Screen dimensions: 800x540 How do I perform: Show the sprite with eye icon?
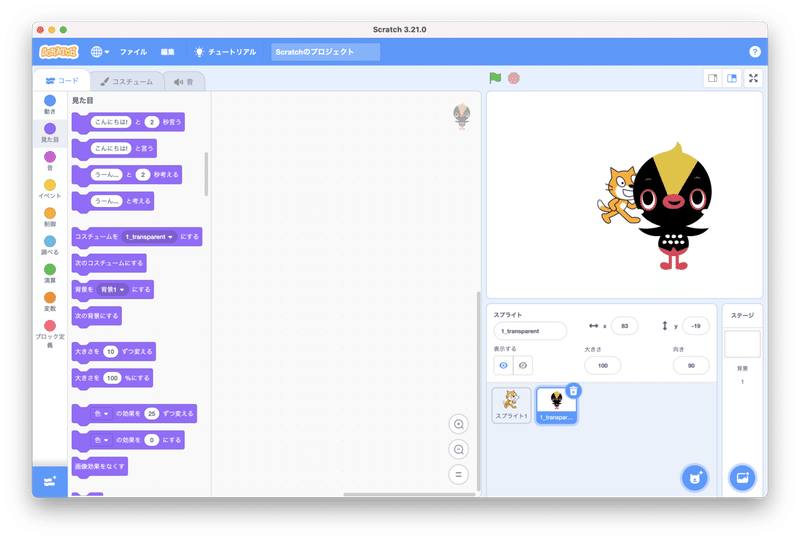(x=503, y=365)
